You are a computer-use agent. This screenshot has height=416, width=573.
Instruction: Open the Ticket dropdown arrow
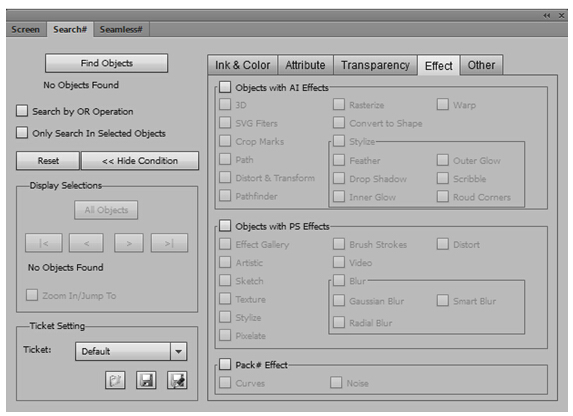click(179, 352)
